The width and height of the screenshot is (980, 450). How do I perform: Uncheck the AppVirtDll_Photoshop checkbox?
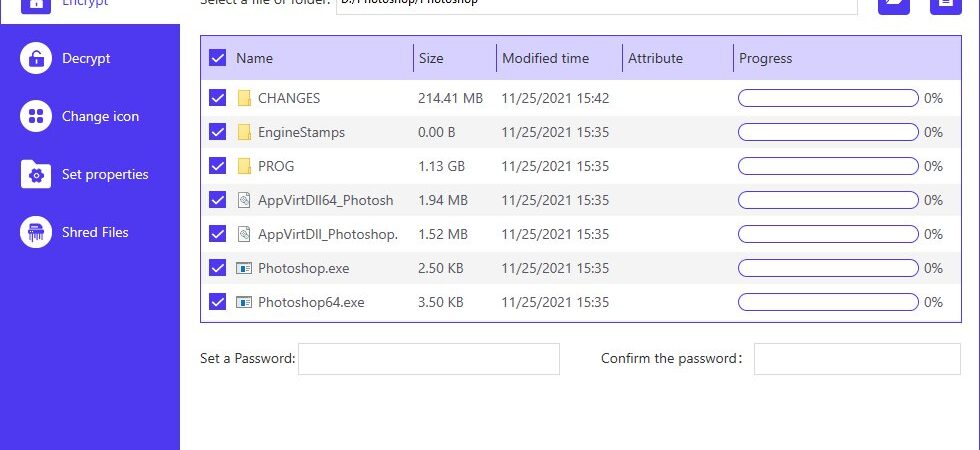click(x=218, y=234)
